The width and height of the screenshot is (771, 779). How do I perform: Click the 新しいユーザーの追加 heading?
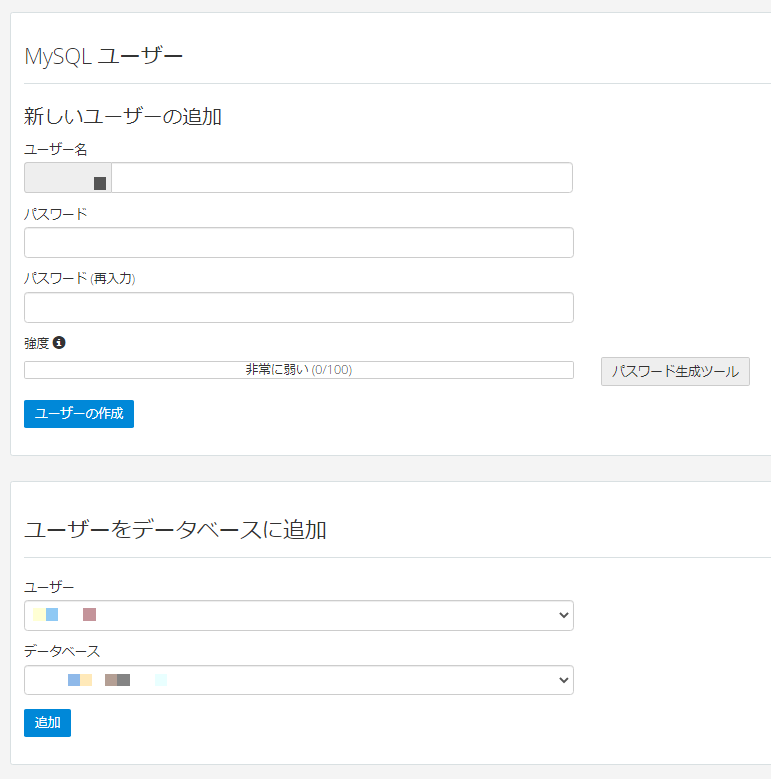[x=123, y=117]
